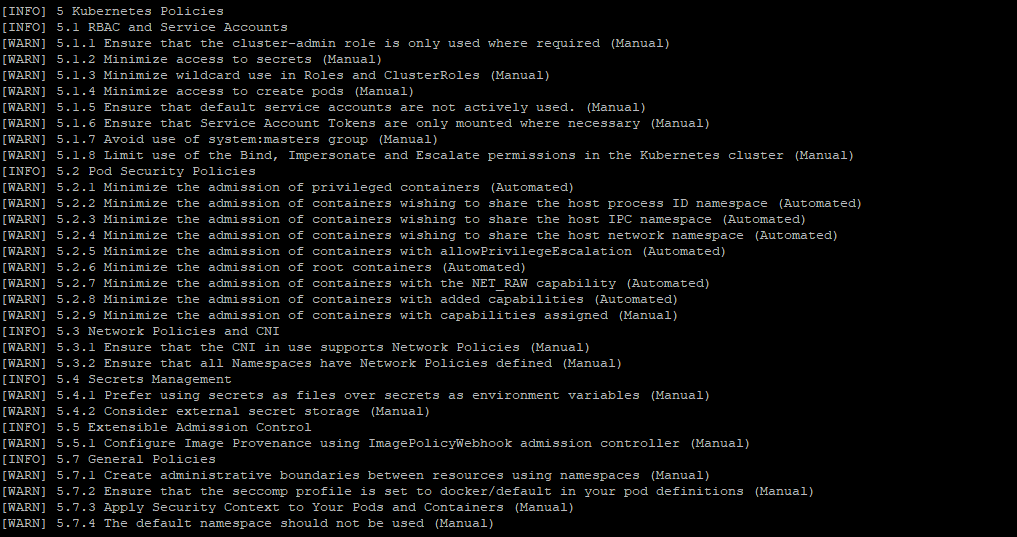Click the 5.7.2 seccomp profile warning line
Viewport: 1017px width, 537px height.
pos(408,491)
